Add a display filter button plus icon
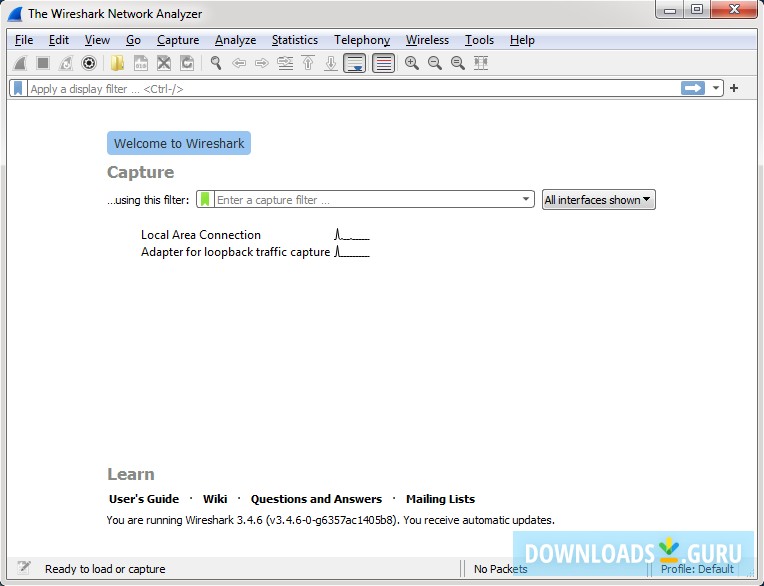Viewport: 764px width, 586px height. pos(734,88)
